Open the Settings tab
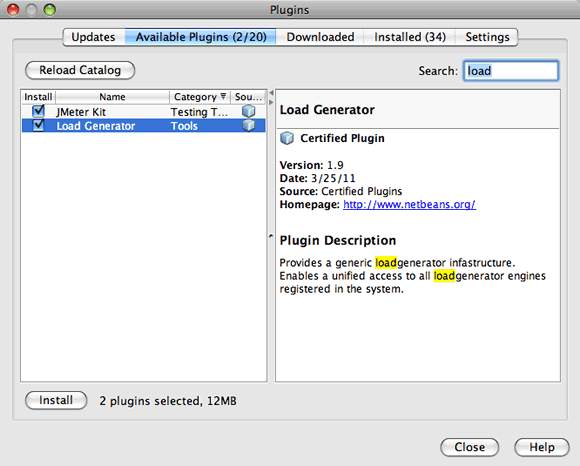This screenshot has height=466, width=580. pyautogui.click(x=487, y=37)
